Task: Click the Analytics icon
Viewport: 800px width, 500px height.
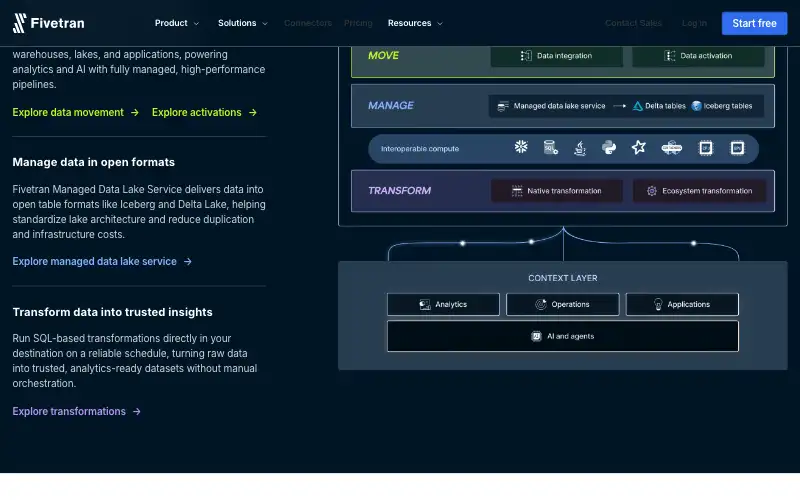Action: click(424, 305)
